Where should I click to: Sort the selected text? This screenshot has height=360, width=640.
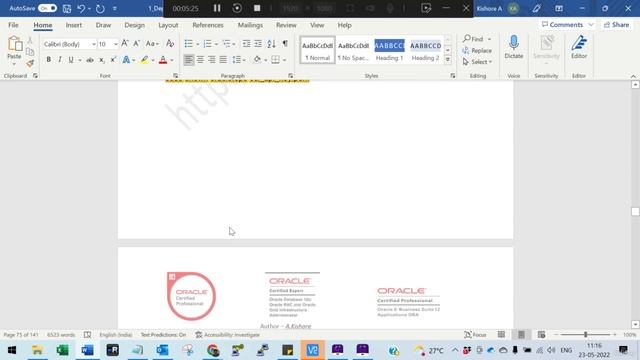[271, 43]
